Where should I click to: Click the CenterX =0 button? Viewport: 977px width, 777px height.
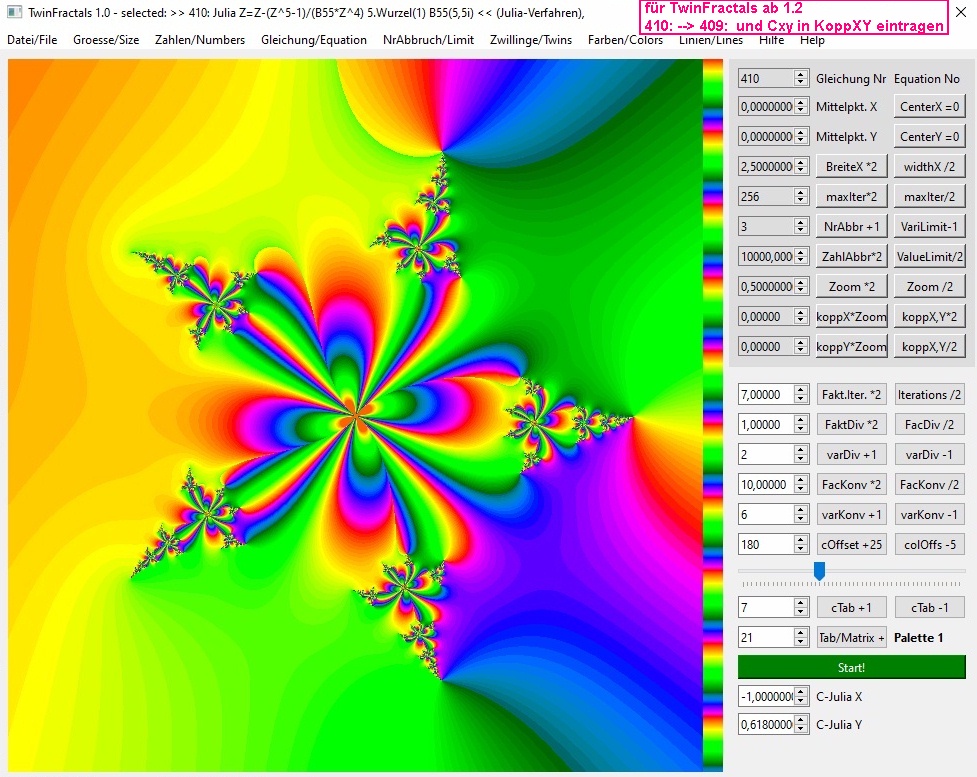tap(930, 107)
